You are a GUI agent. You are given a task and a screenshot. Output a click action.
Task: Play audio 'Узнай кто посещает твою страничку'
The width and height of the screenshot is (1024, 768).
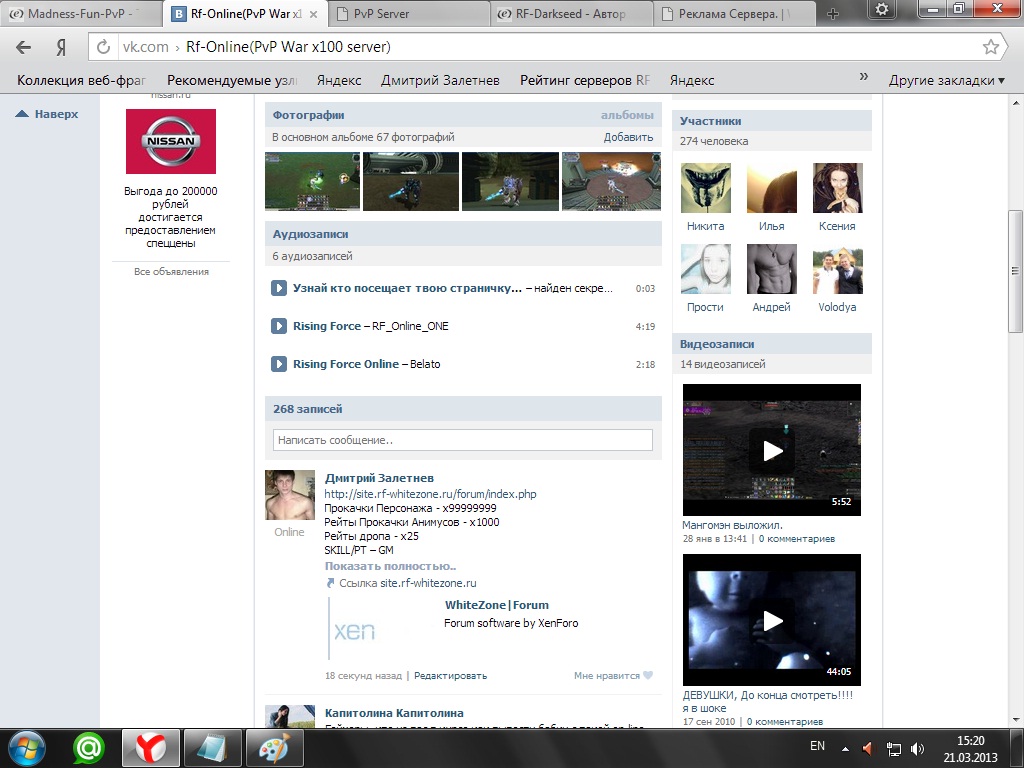279,288
